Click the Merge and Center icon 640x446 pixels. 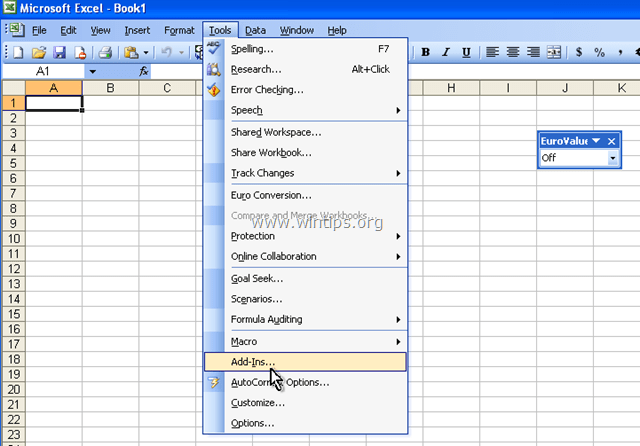tap(554, 52)
